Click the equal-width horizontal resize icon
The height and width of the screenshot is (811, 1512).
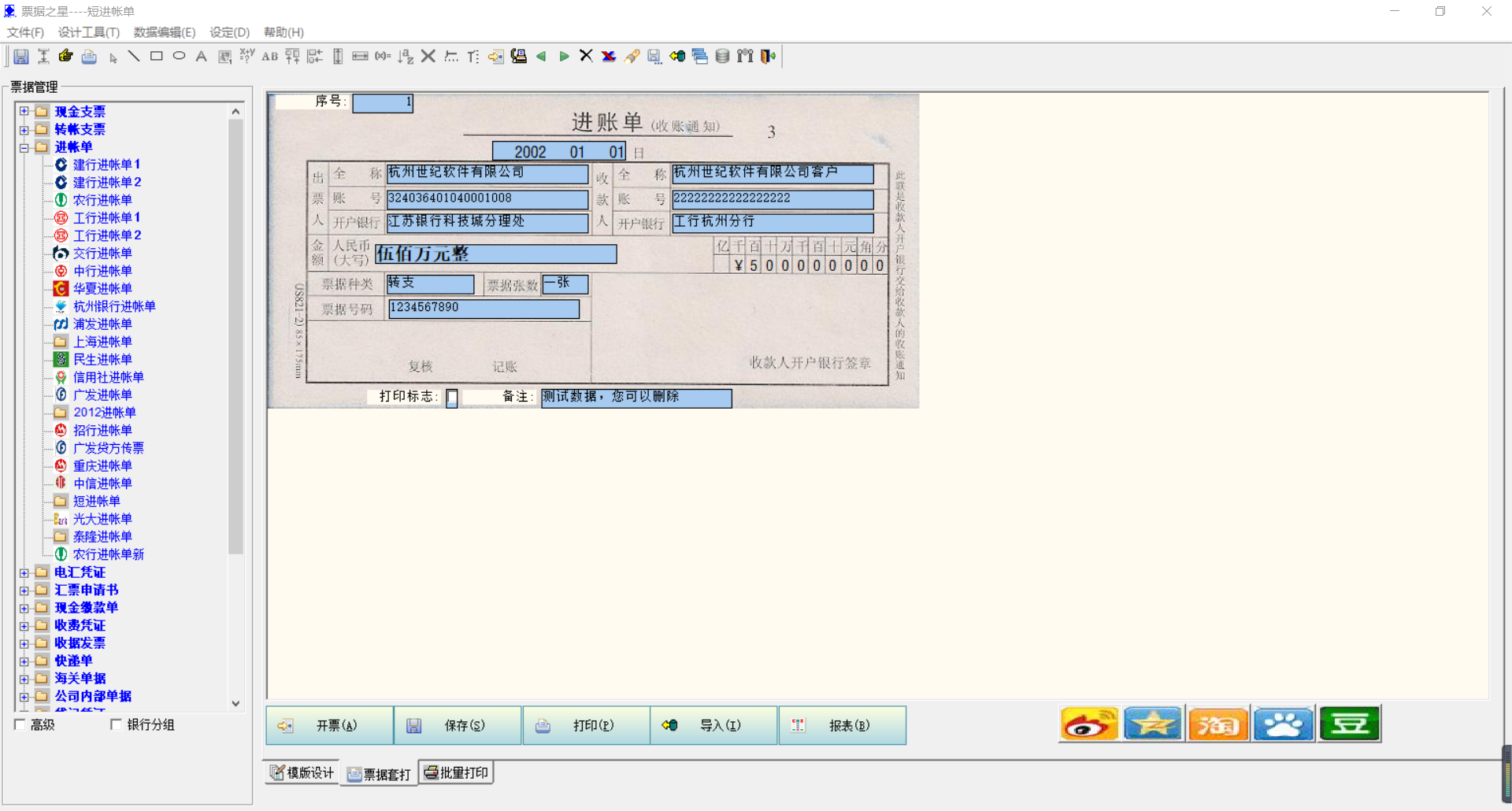tap(360, 56)
